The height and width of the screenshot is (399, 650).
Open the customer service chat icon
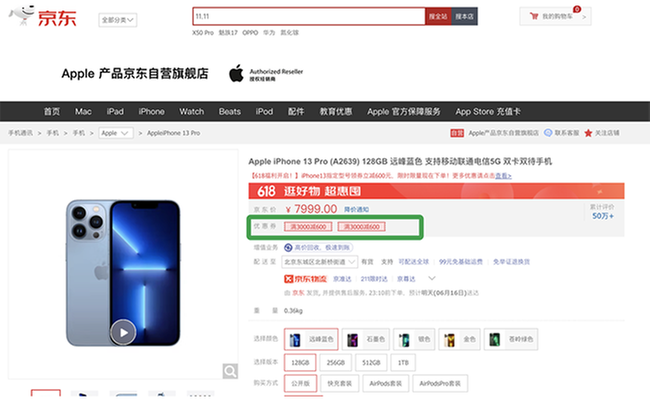click(548, 133)
